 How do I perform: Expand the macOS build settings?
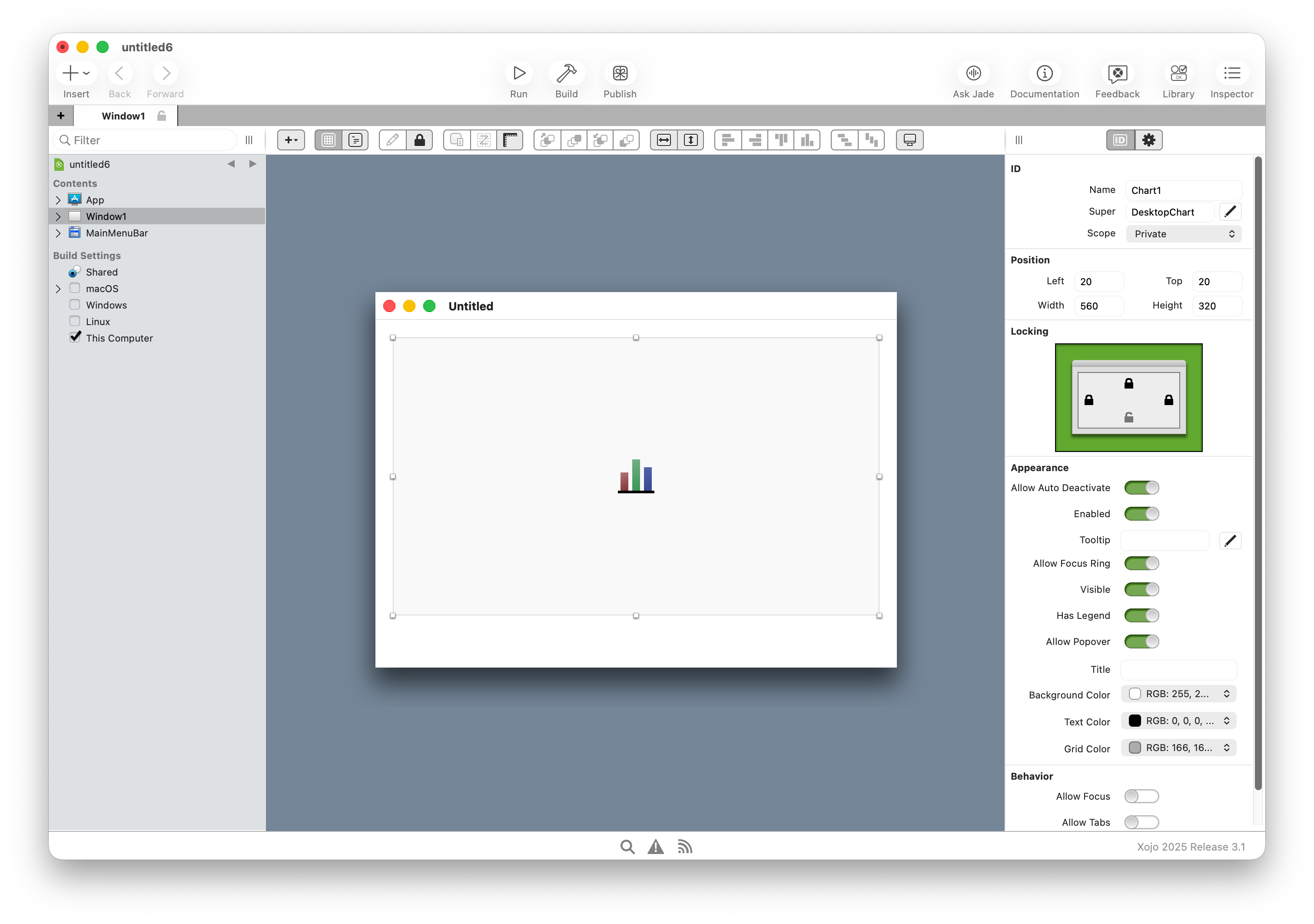point(58,289)
